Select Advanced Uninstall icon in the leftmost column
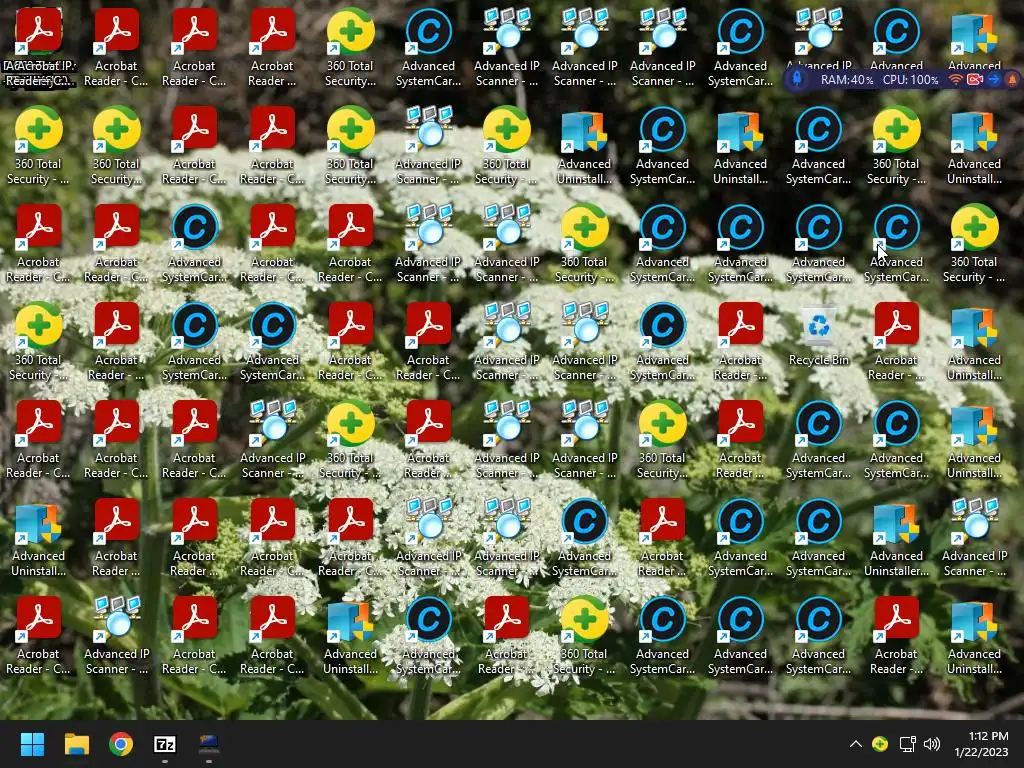This screenshot has height=768, width=1024. click(39, 536)
